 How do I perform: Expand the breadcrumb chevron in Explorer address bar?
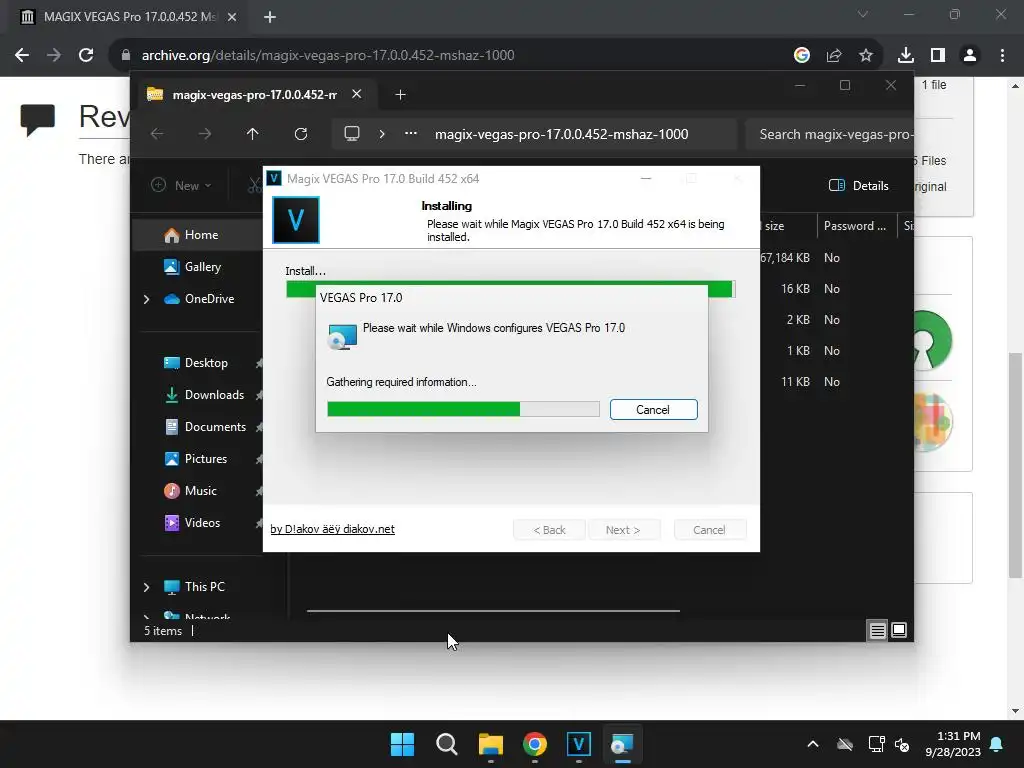point(382,134)
